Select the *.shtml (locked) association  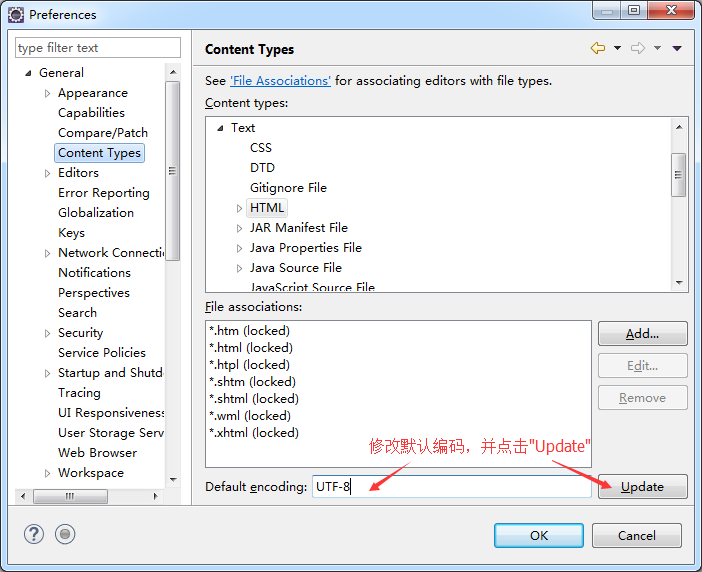pyautogui.click(x=254, y=399)
